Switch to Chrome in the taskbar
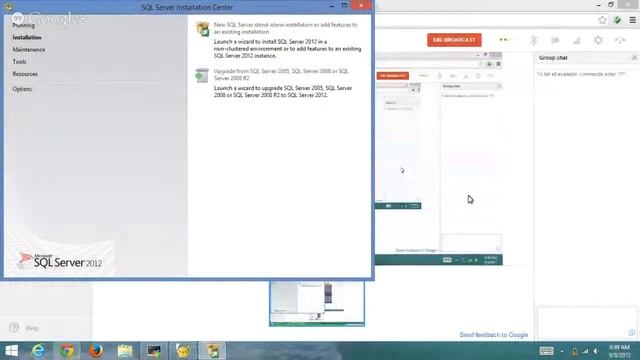640x360 pixels. (67, 351)
